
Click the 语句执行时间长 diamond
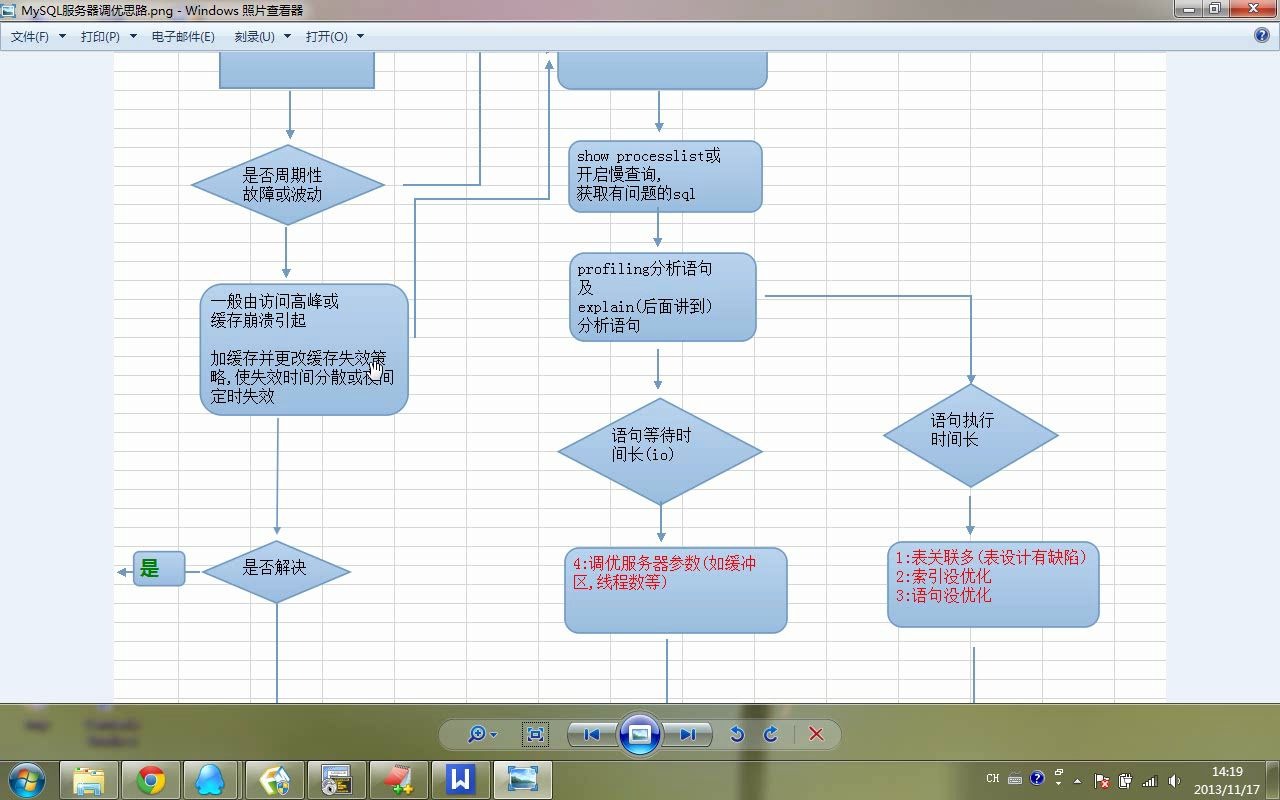(x=970, y=435)
